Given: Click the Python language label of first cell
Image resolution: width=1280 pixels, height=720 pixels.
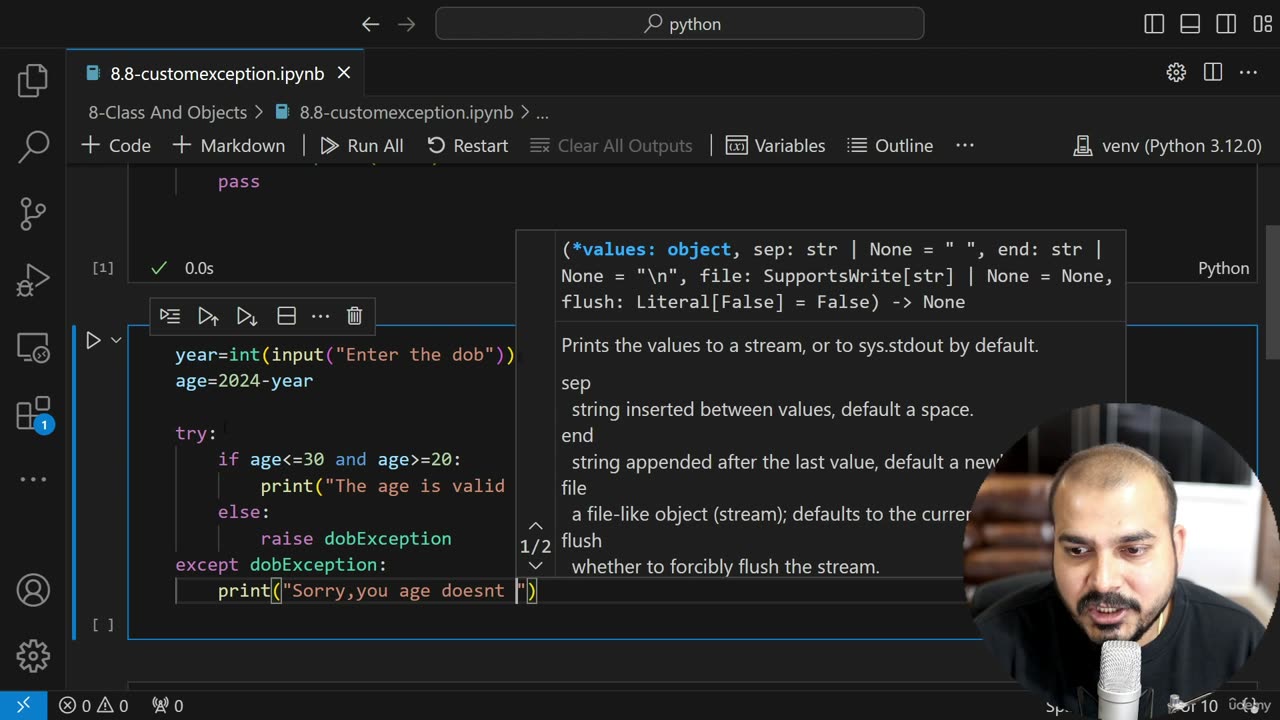Looking at the screenshot, I should 1224,268.
